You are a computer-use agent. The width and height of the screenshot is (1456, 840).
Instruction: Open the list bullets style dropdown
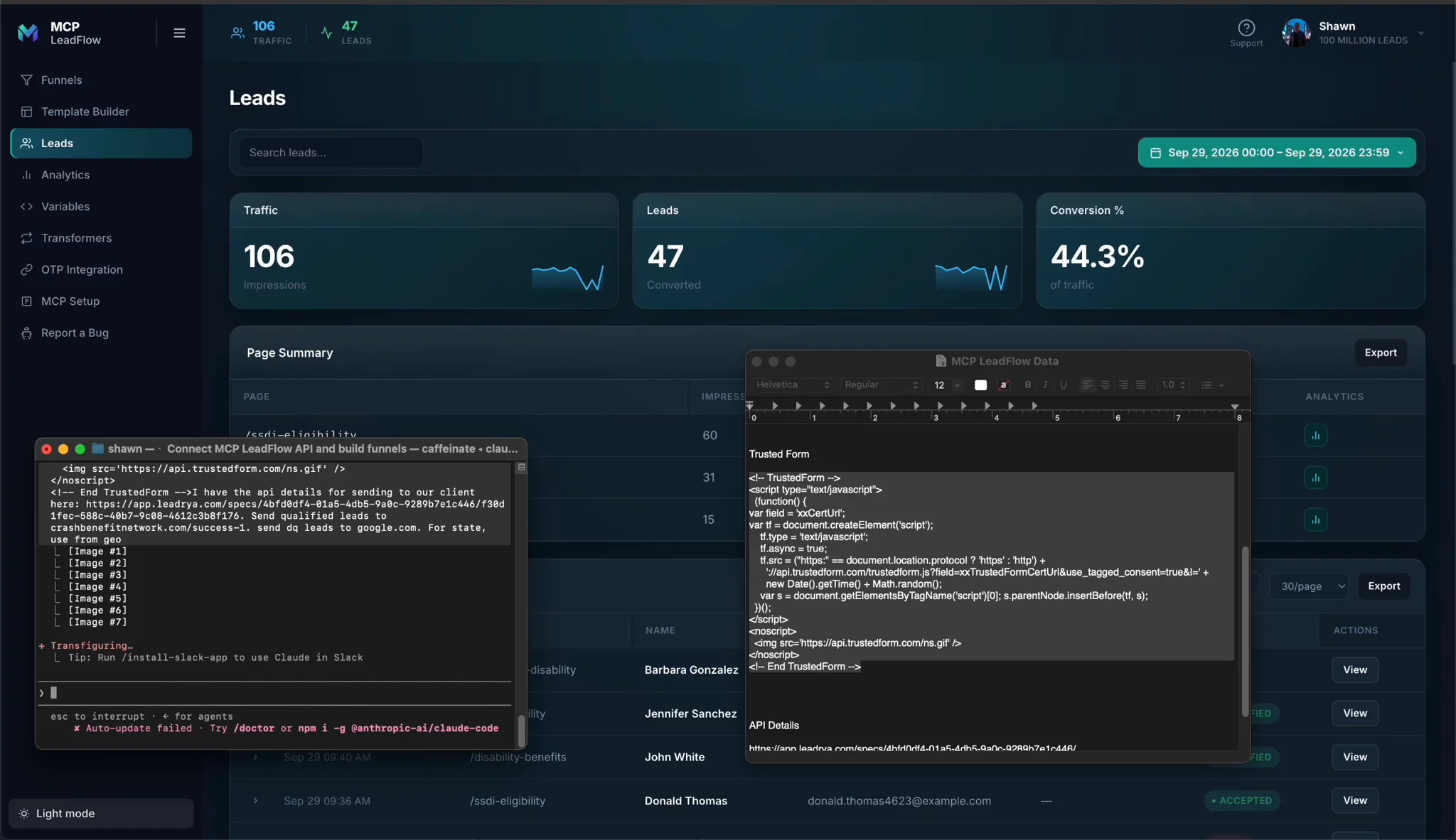tap(1212, 385)
